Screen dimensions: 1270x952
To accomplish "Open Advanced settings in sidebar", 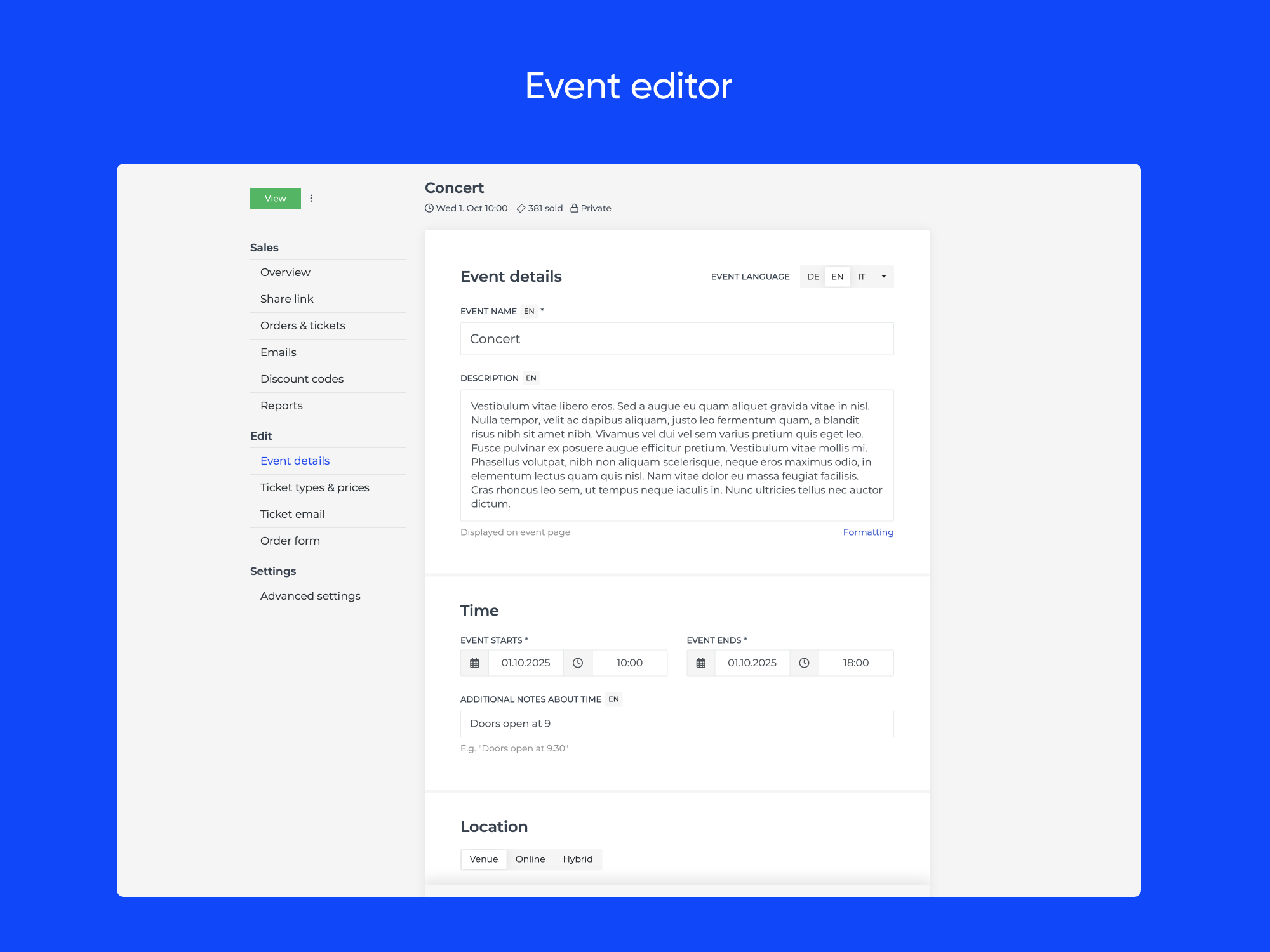I will pos(310,596).
